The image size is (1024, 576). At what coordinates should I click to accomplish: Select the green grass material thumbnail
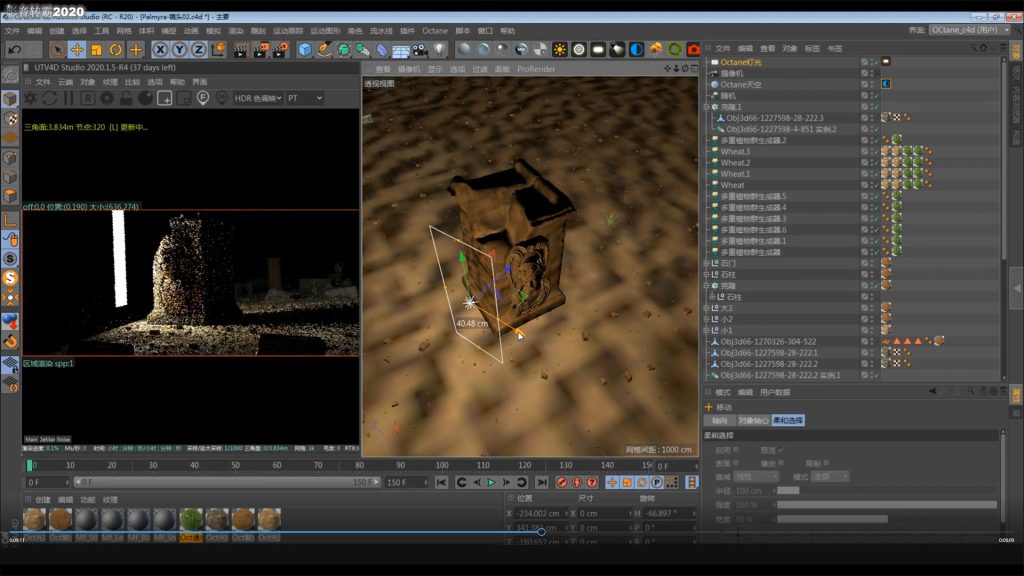pos(190,519)
